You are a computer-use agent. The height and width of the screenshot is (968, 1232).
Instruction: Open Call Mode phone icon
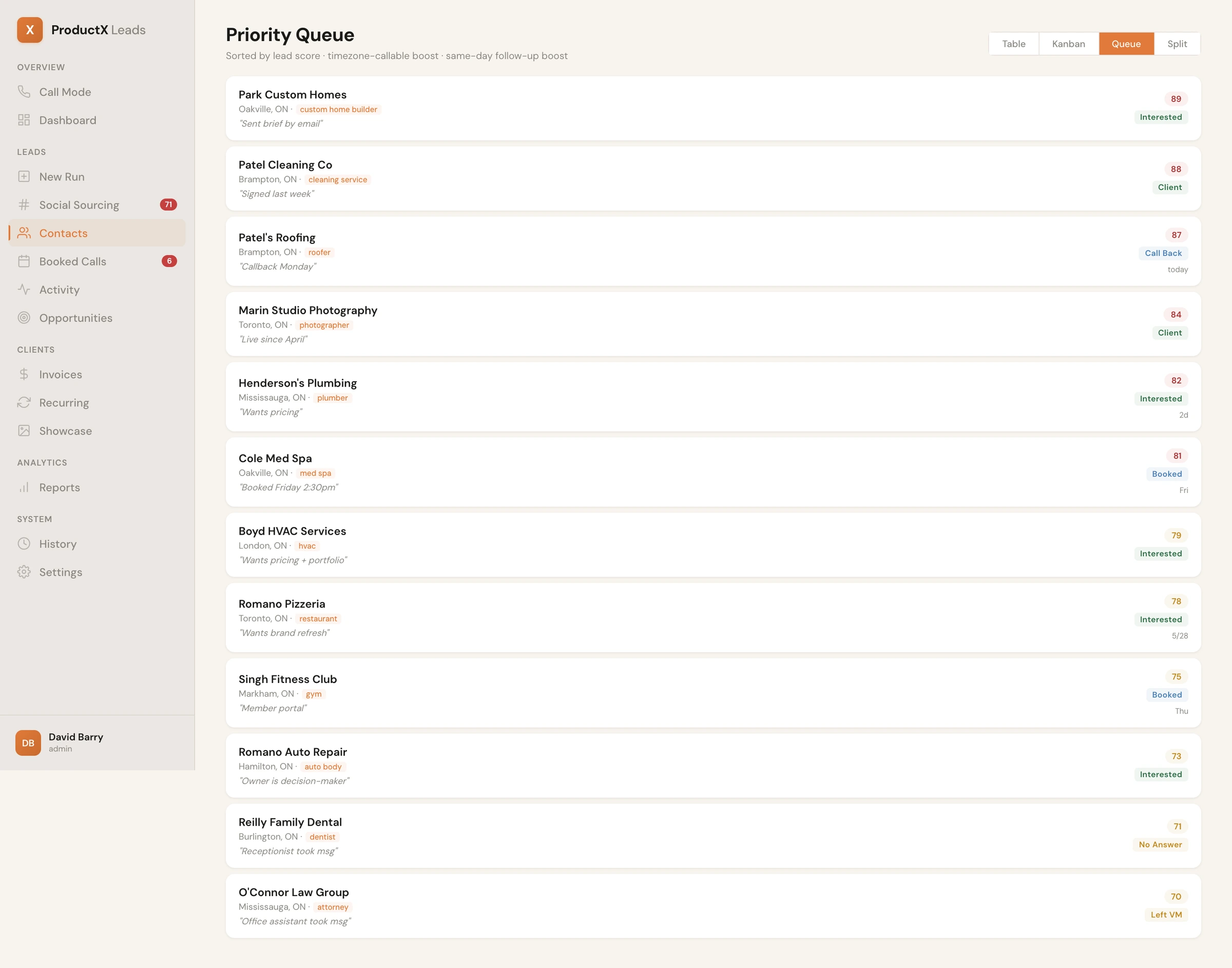click(24, 91)
